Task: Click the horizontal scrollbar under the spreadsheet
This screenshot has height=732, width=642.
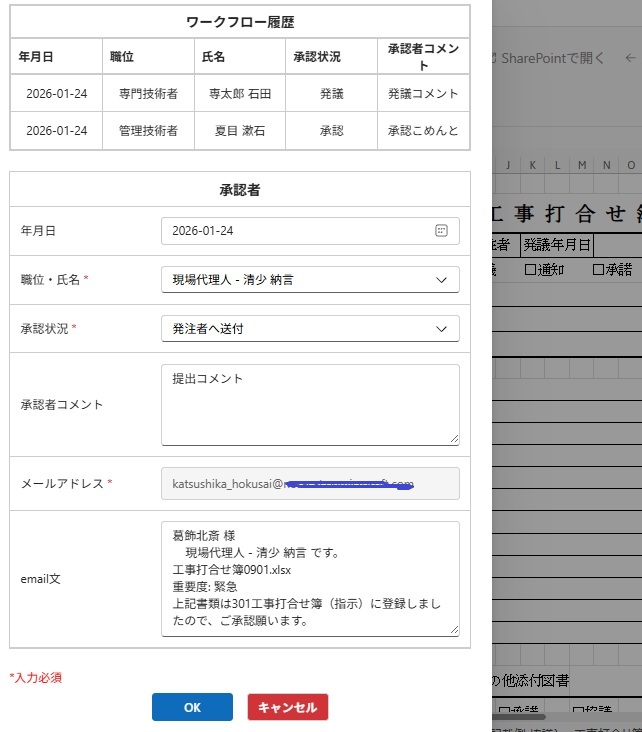Action: tap(518, 716)
